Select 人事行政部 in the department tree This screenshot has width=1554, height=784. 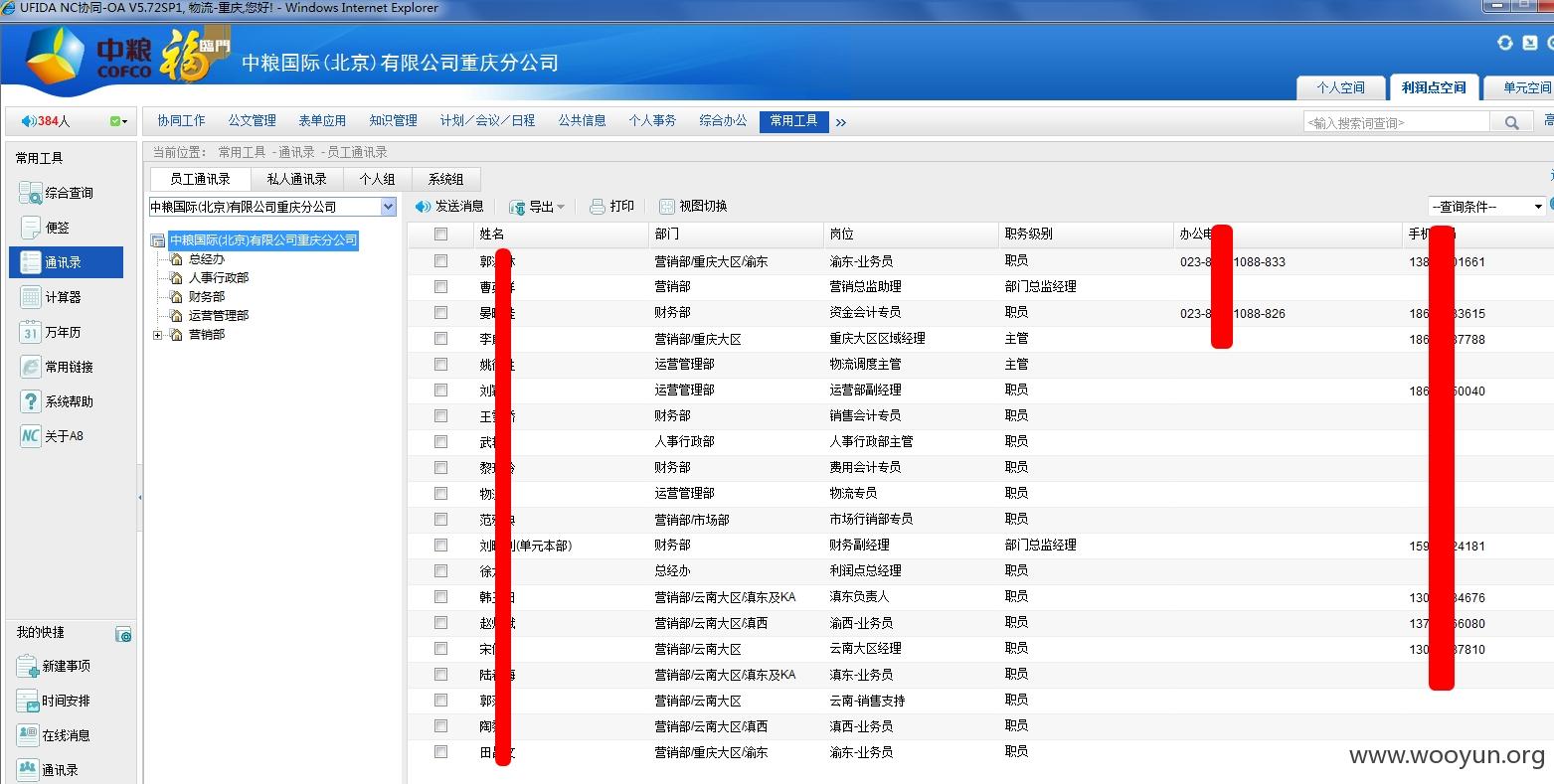click(219, 278)
